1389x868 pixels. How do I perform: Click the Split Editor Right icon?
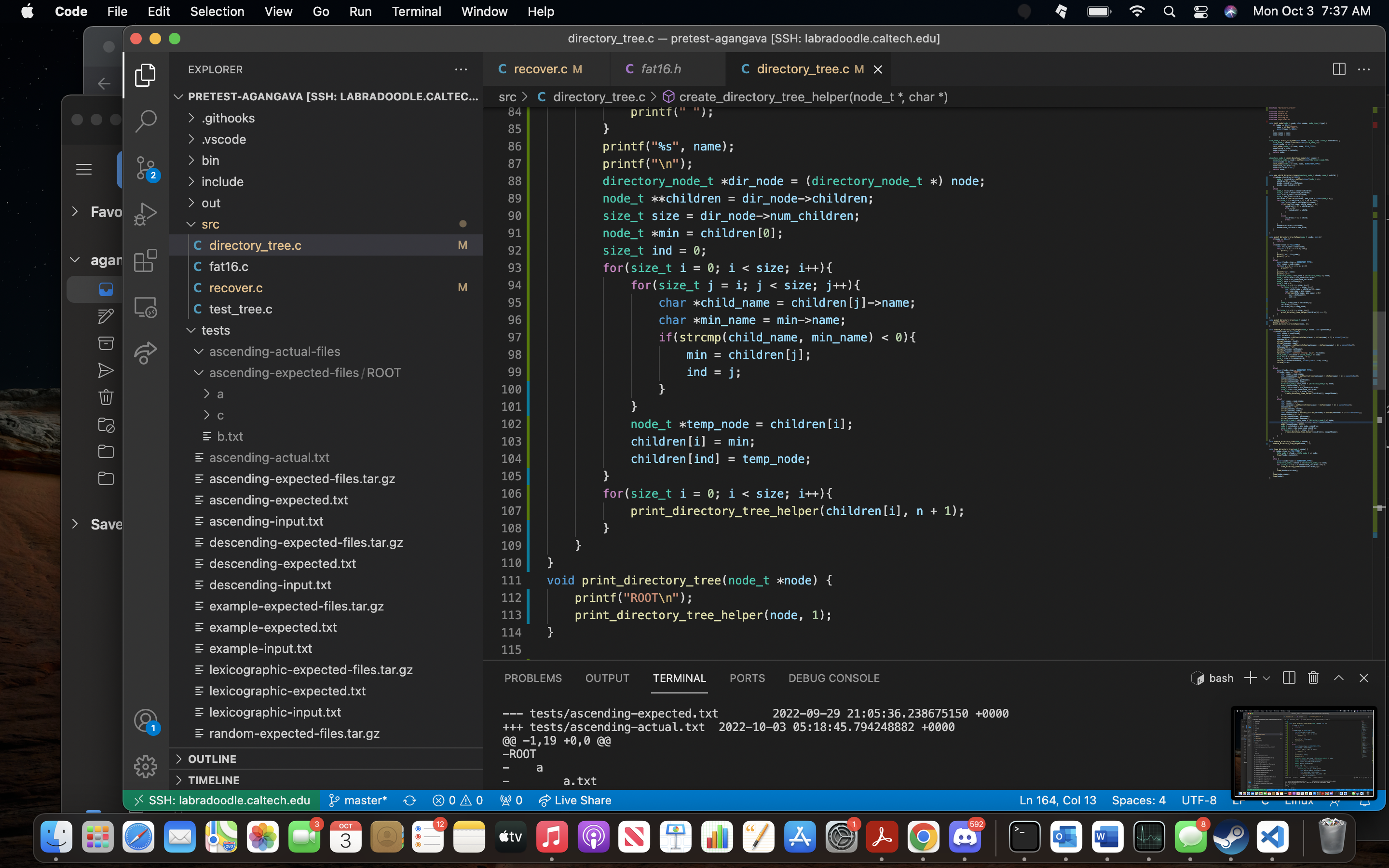(x=1338, y=69)
